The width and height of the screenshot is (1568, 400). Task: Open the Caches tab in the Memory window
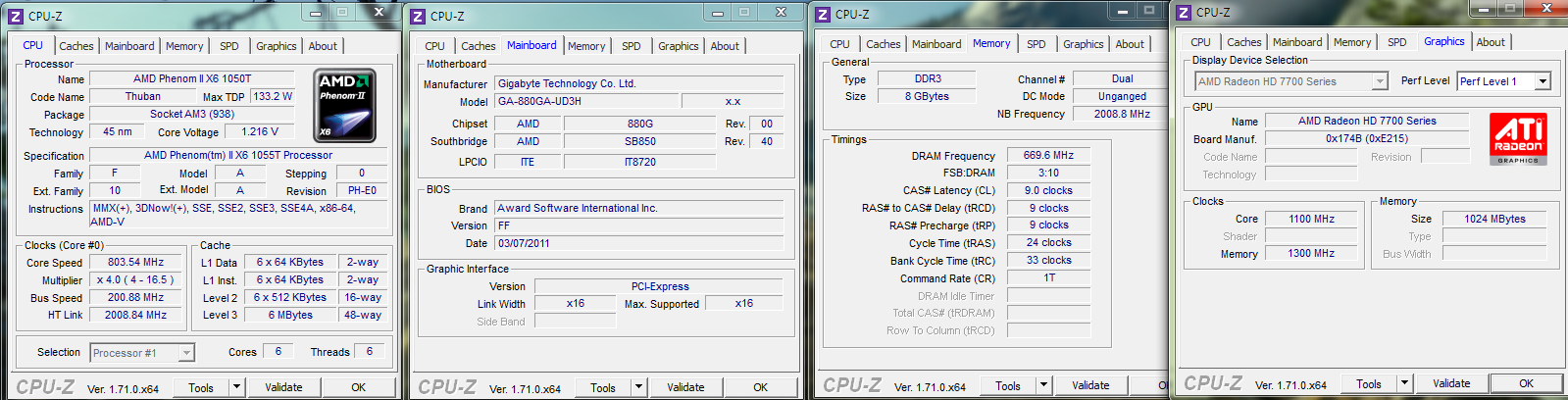(883, 44)
